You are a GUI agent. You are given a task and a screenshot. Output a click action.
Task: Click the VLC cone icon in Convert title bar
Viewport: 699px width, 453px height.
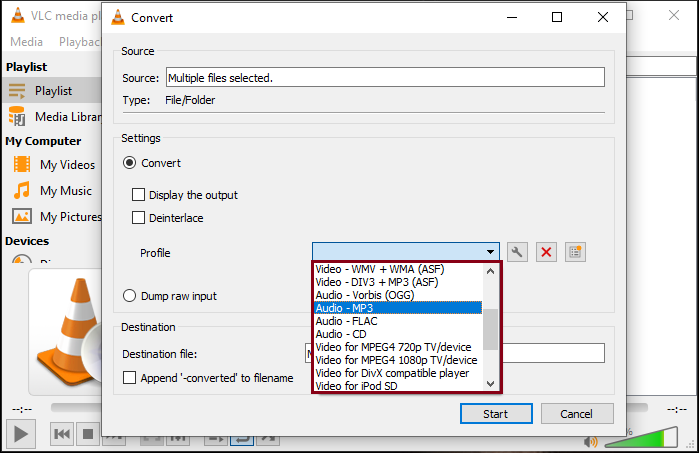118,17
